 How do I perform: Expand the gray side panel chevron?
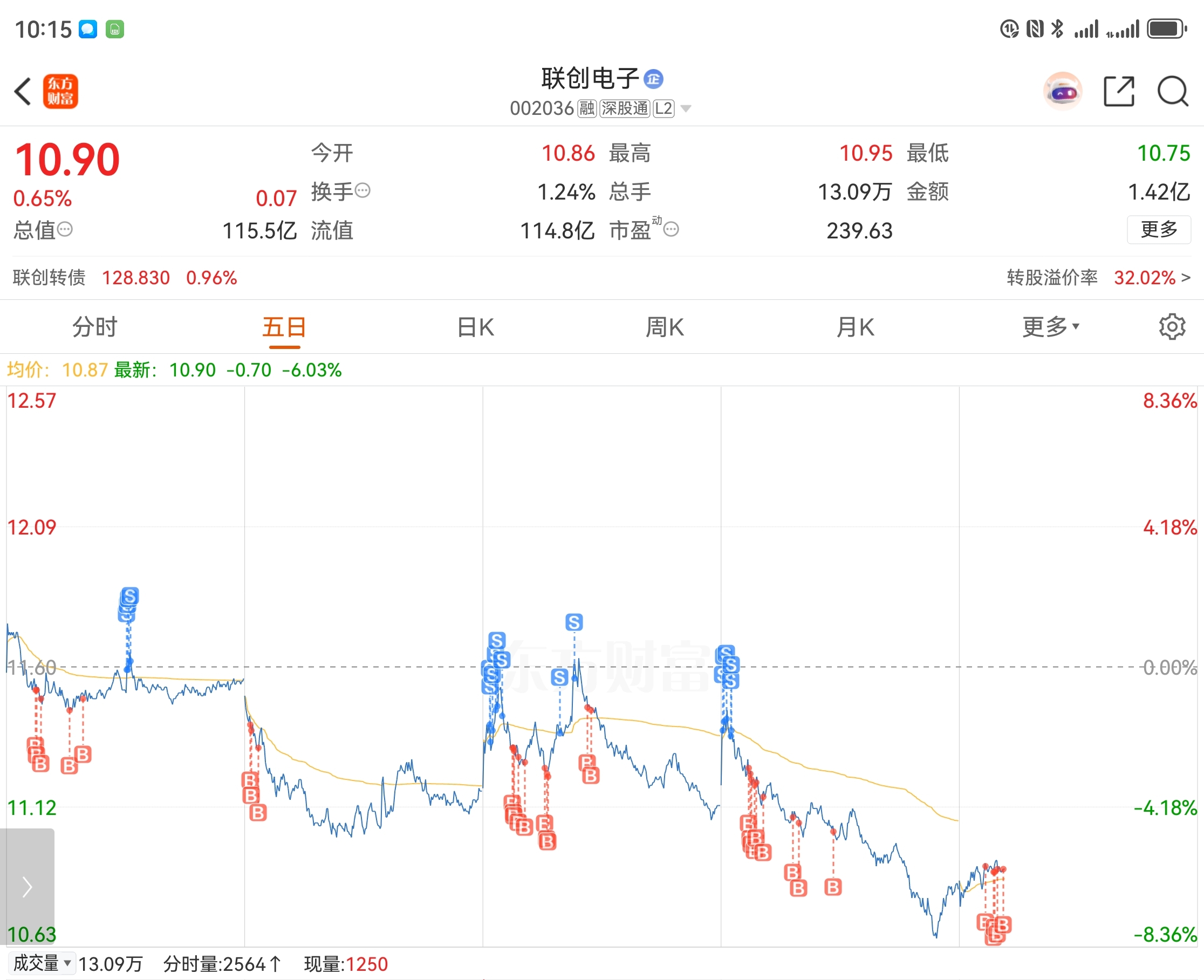point(27,886)
